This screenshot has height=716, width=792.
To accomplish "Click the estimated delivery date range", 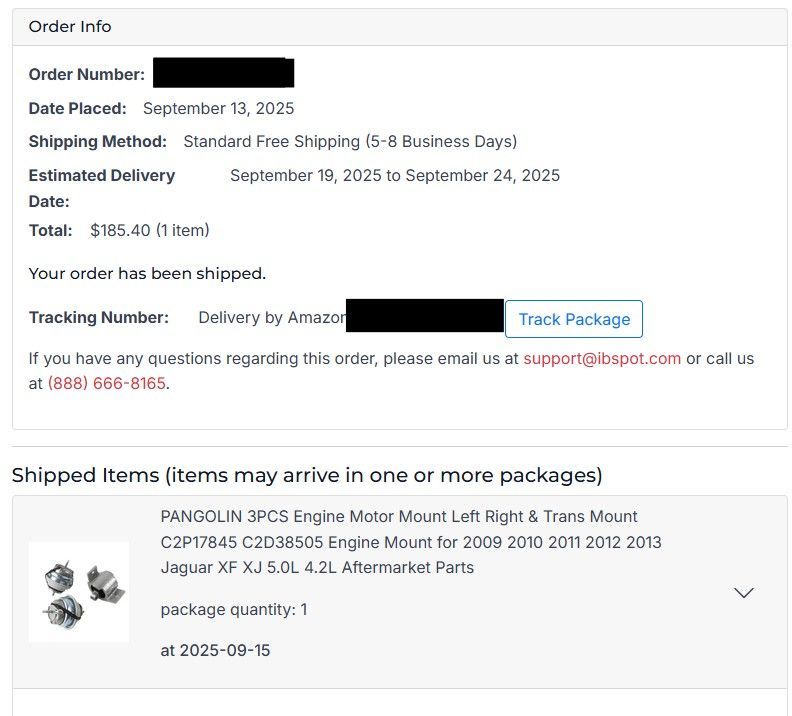I will point(395,176).
